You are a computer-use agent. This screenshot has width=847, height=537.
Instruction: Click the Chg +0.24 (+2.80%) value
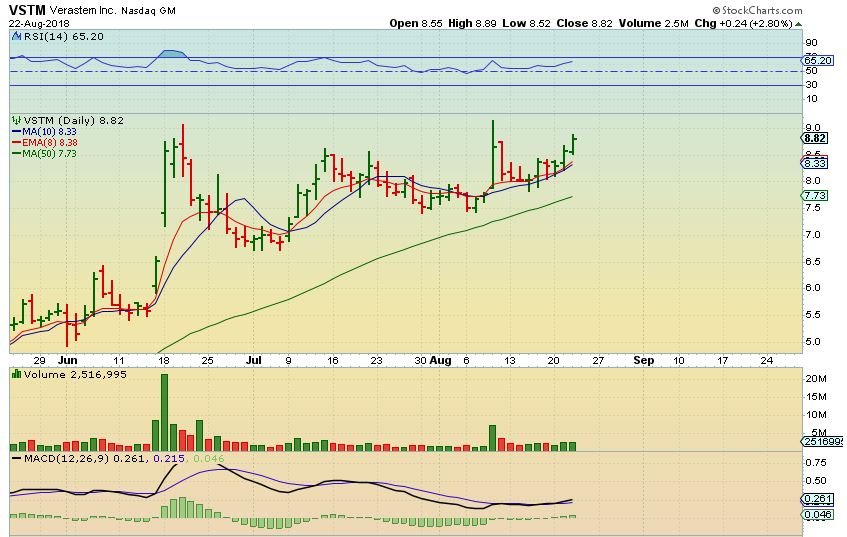(x=743, y=23)
